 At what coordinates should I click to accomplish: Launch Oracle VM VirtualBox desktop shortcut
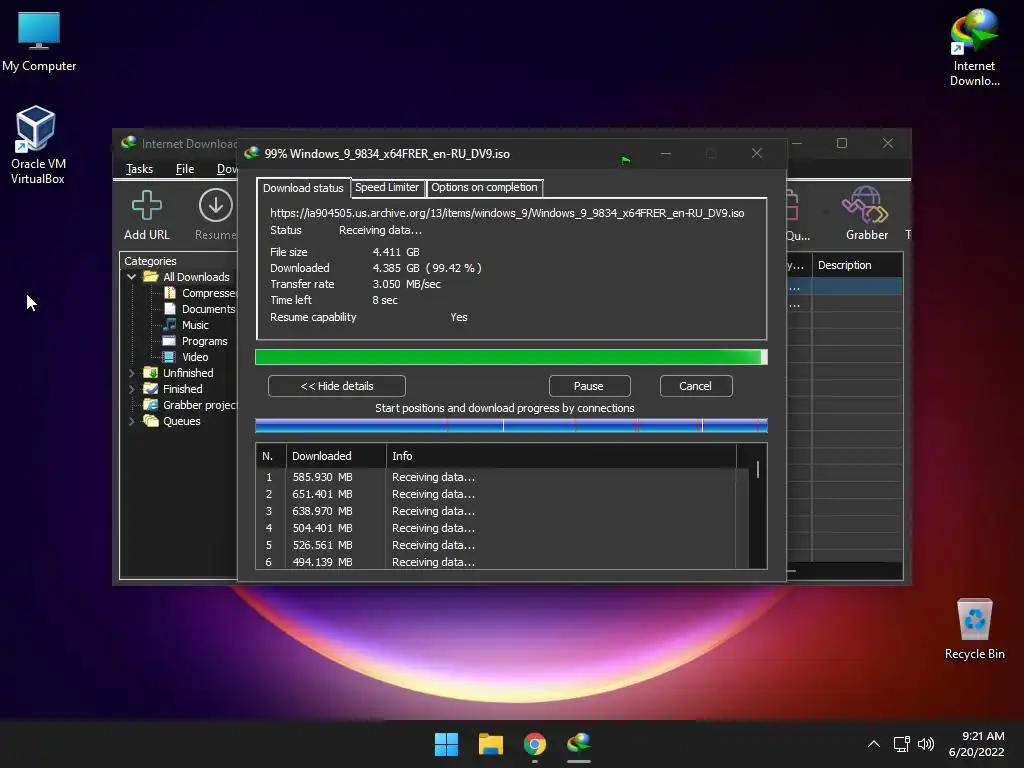coord(37,145)
